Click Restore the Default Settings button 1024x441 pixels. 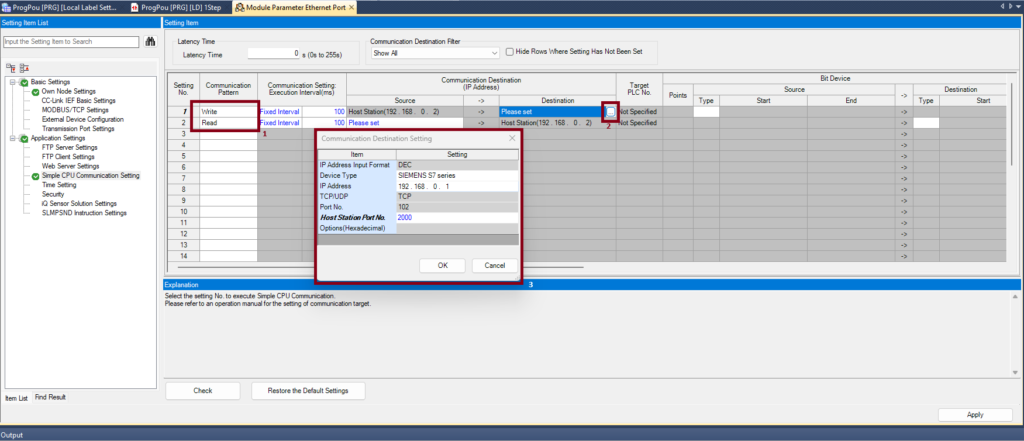[308, 390]
